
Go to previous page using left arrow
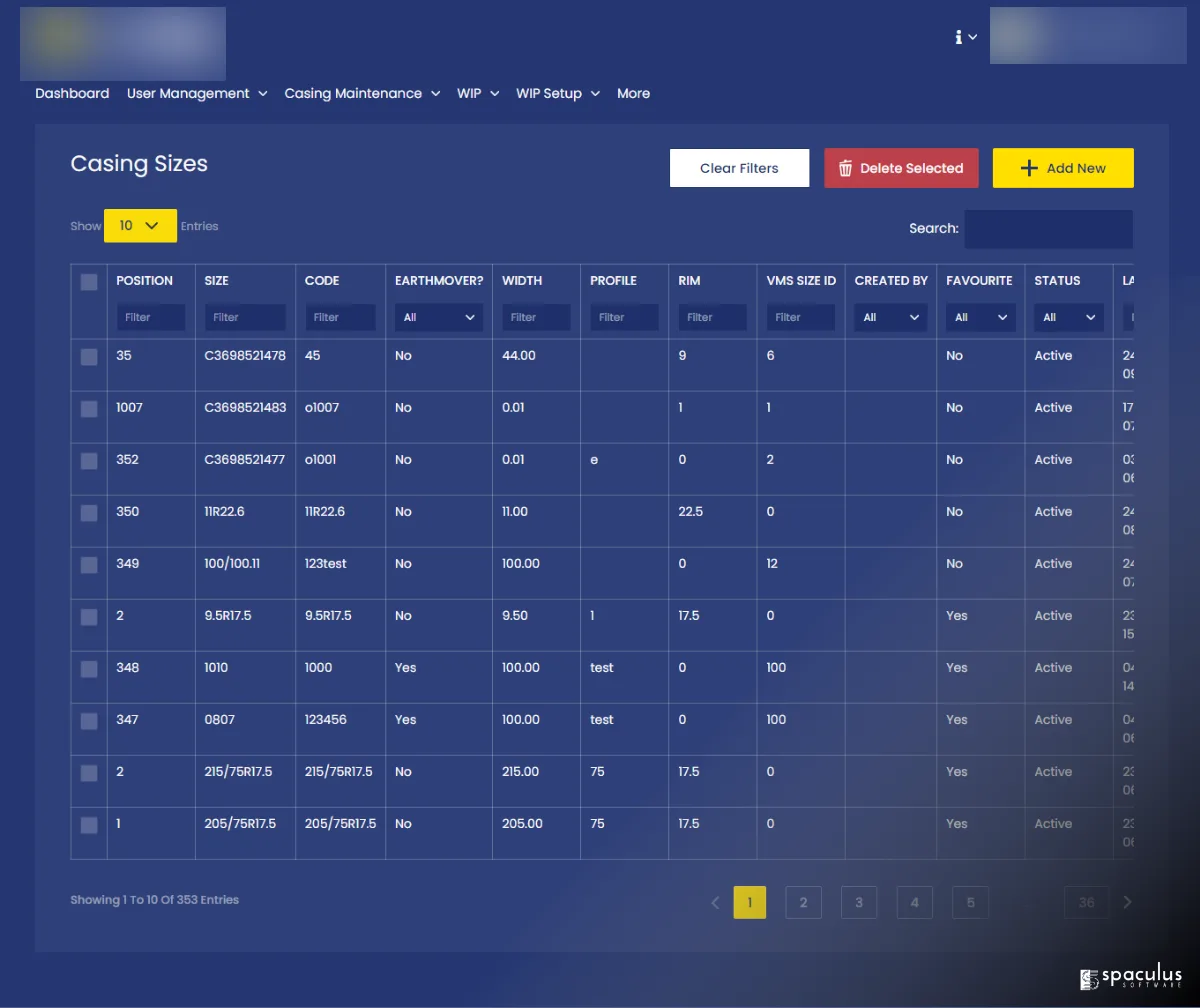coord(715,902)
